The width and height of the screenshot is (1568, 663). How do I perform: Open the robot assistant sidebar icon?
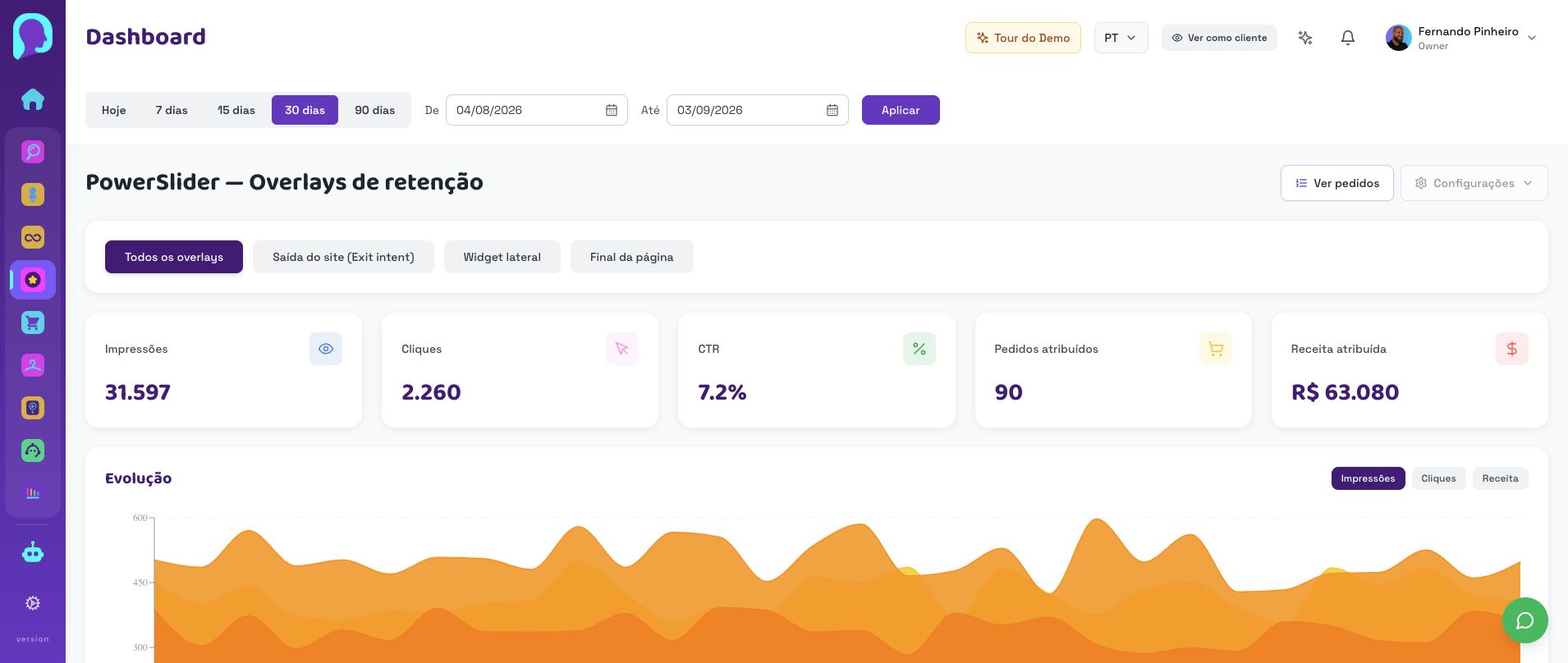(33, 552)
